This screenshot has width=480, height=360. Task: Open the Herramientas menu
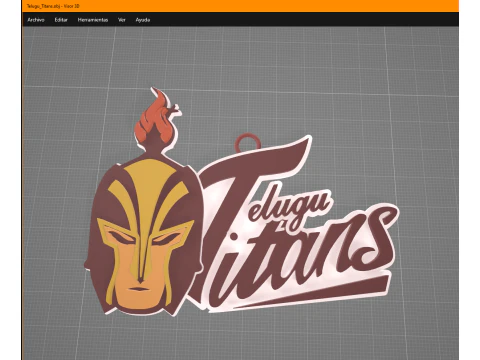point(93,20)
